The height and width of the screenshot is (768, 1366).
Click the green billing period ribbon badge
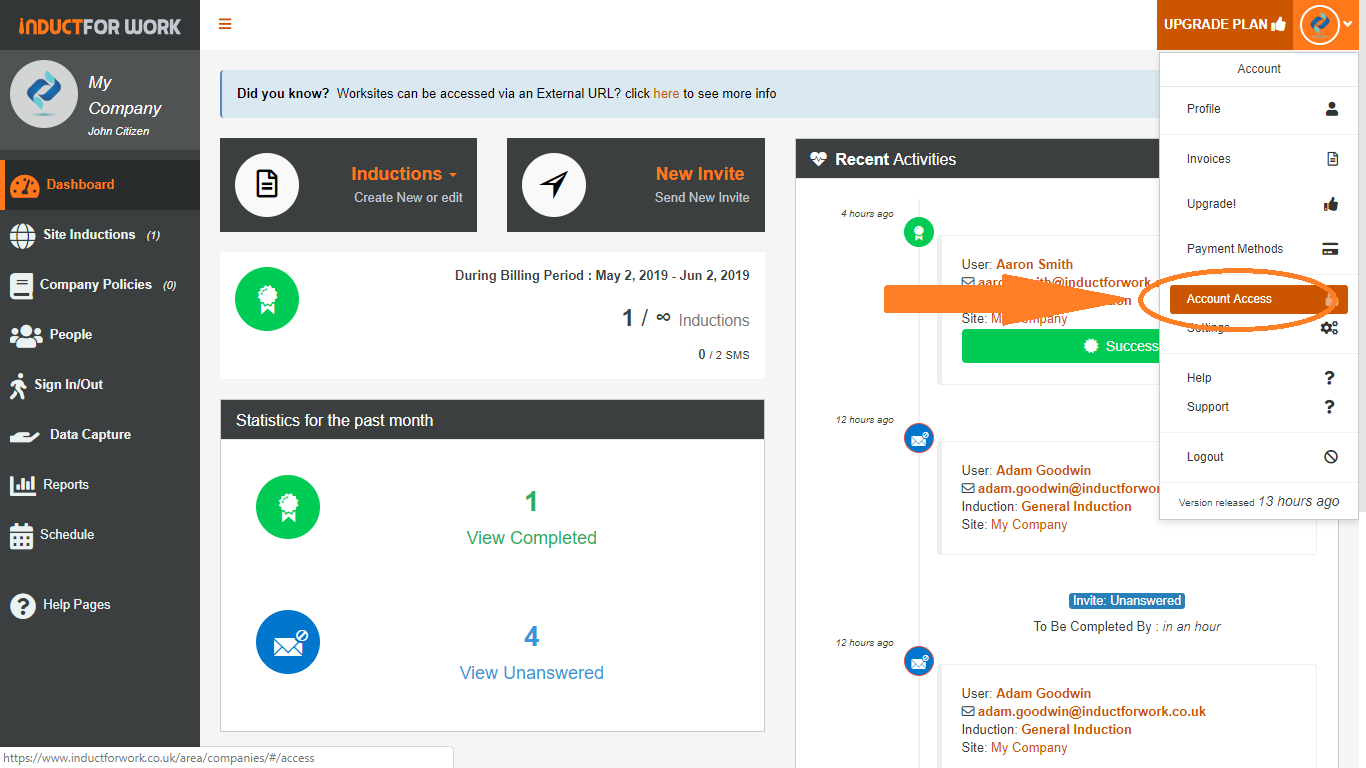(x=267, y=299)
